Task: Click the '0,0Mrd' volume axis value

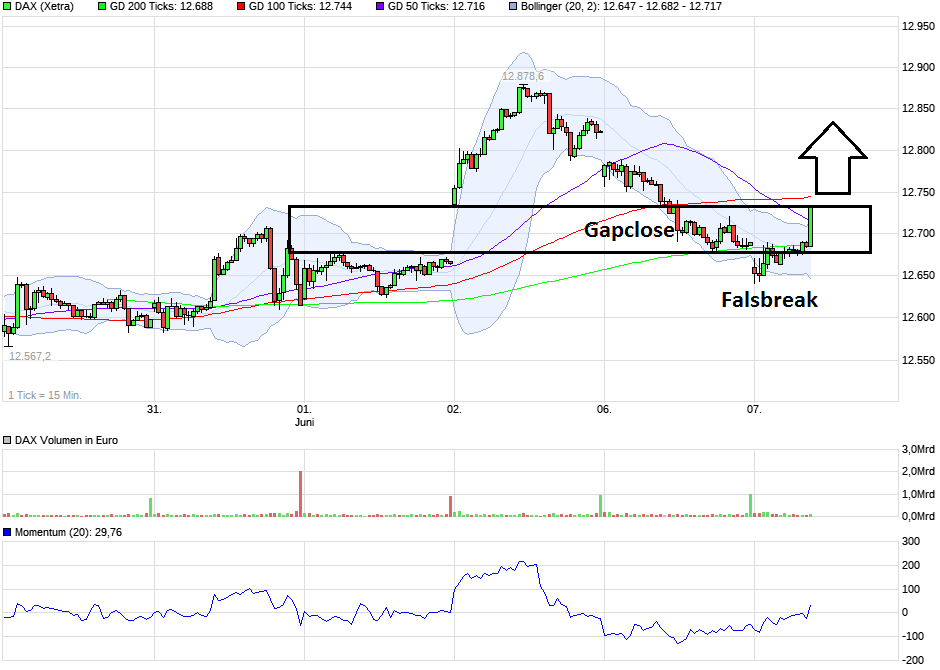Action: pos(918,517)
